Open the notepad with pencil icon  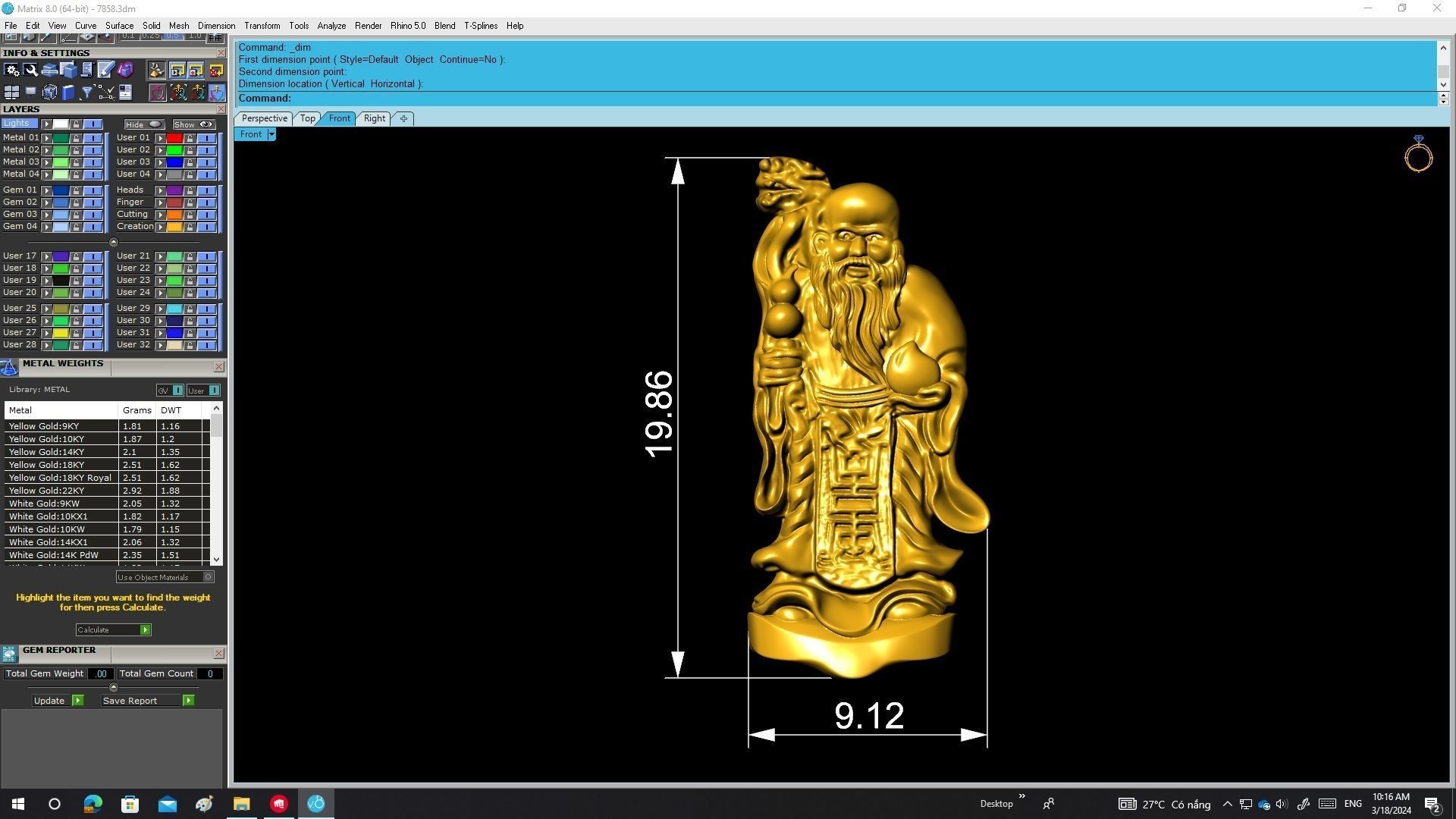click(x=105, y=71)
